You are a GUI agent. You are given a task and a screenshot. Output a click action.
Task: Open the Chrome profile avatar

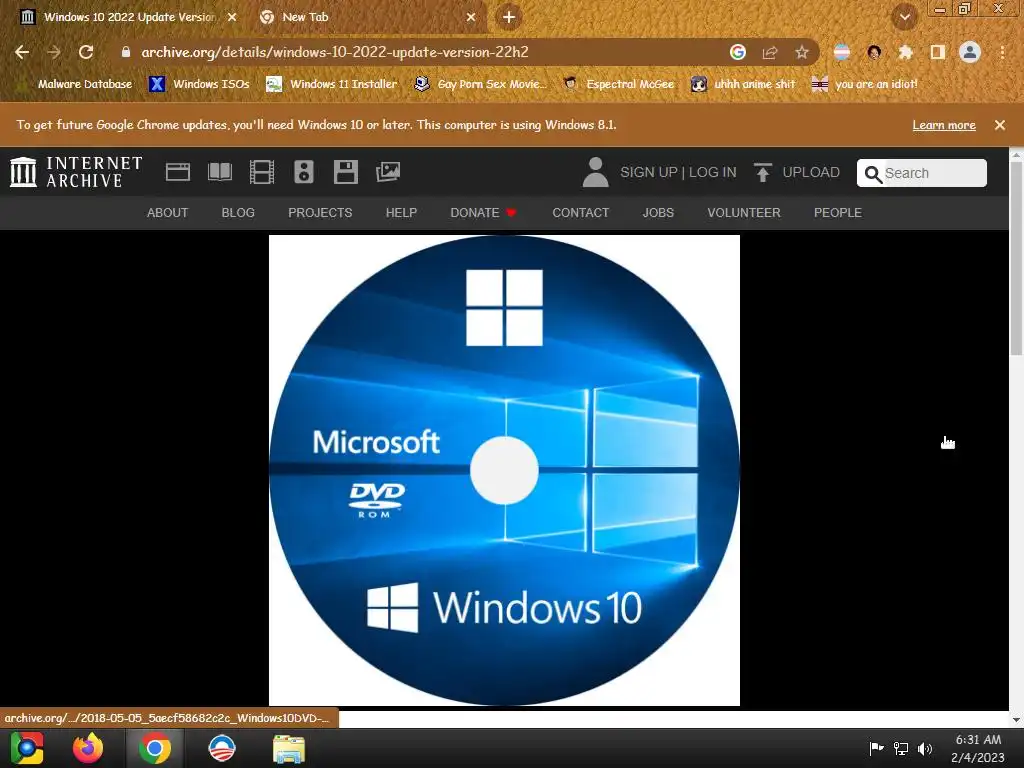970,52
